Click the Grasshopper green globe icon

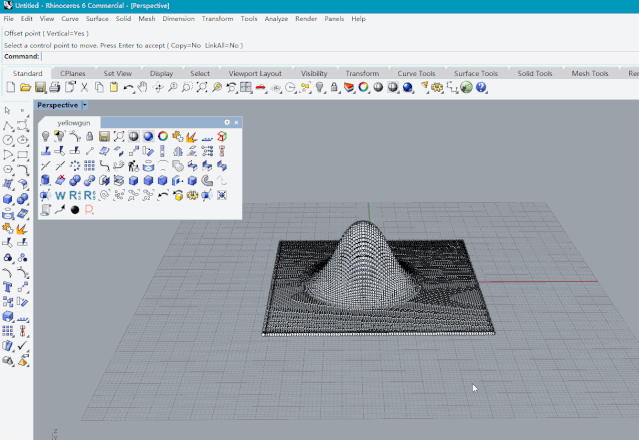click(466, 87)
